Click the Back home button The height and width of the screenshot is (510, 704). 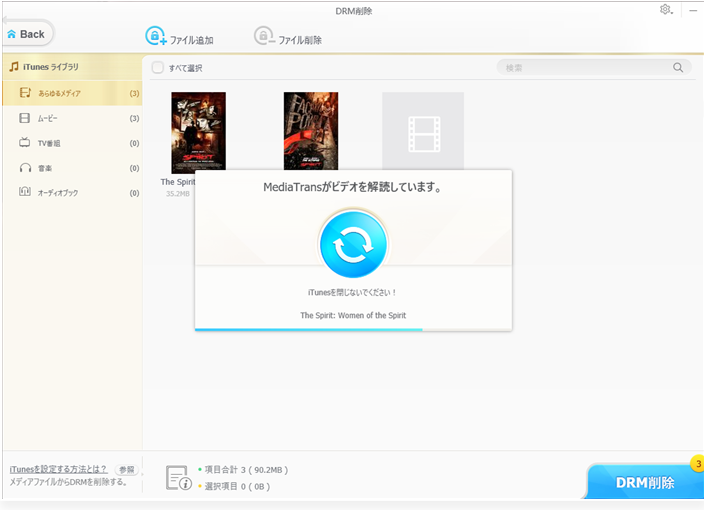(28, 34)
